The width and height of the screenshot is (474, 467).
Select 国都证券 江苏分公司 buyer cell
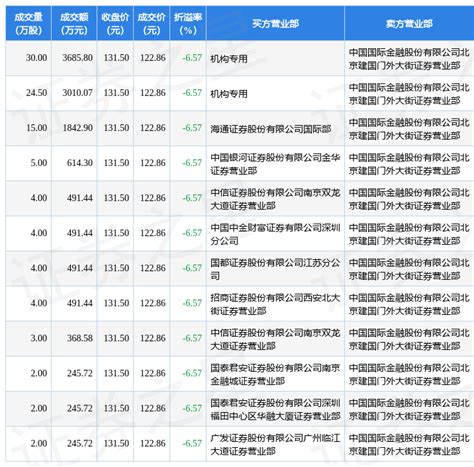pyautogui.click(x=275, y=269)
